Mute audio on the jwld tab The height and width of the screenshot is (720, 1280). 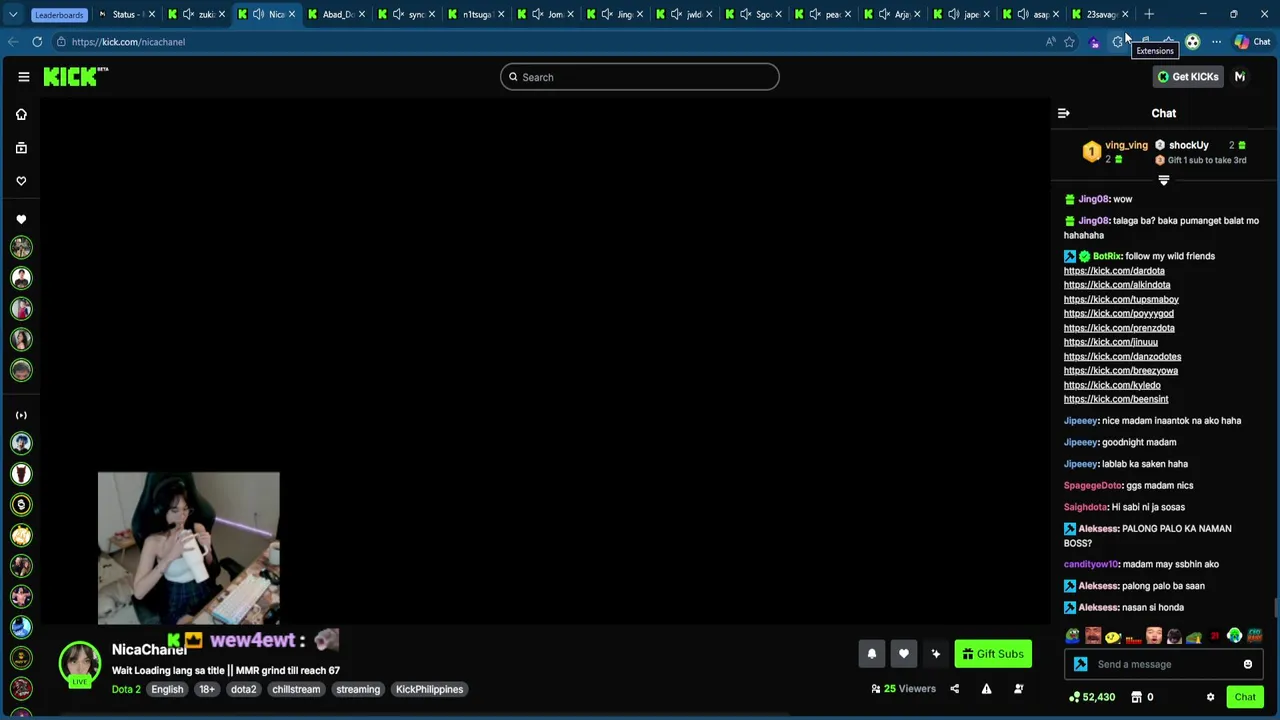point(676,14)
